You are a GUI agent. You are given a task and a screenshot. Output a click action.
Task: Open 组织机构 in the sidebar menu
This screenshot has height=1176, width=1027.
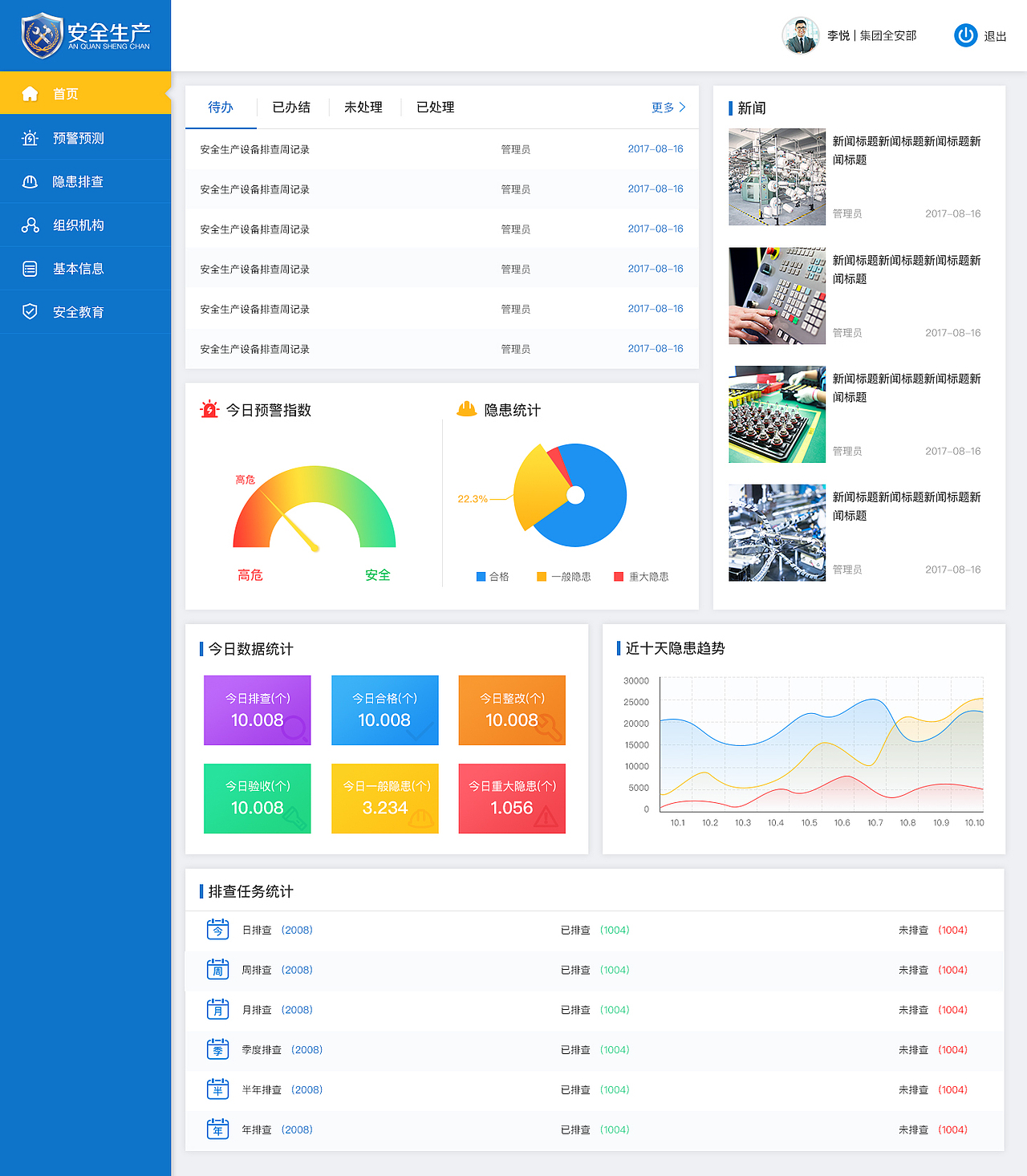pyautogui.click(x=85, y=225)
